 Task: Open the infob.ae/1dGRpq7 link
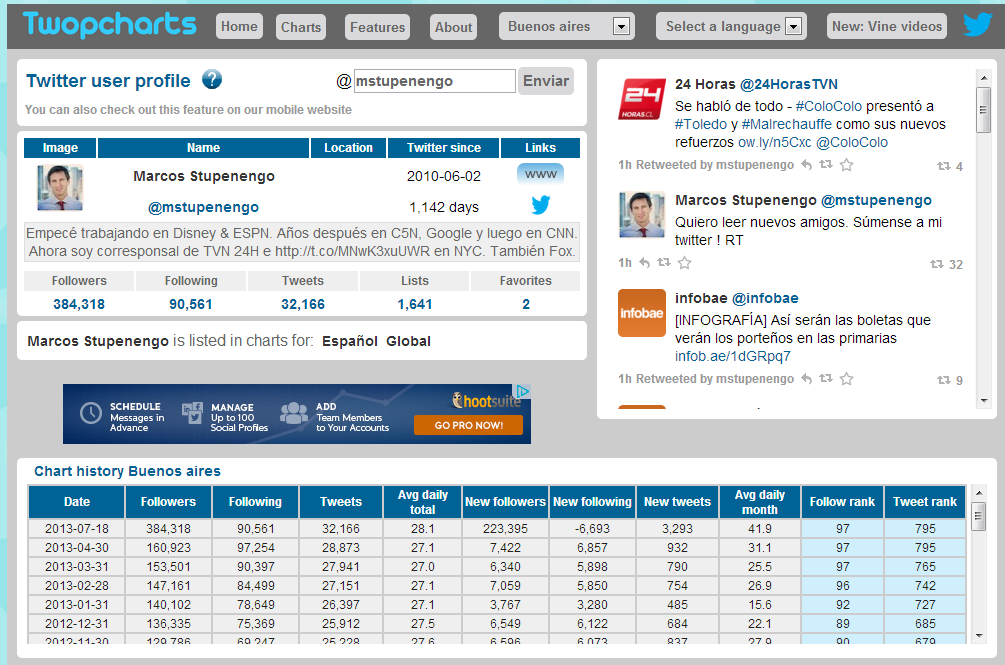point(733,356)
